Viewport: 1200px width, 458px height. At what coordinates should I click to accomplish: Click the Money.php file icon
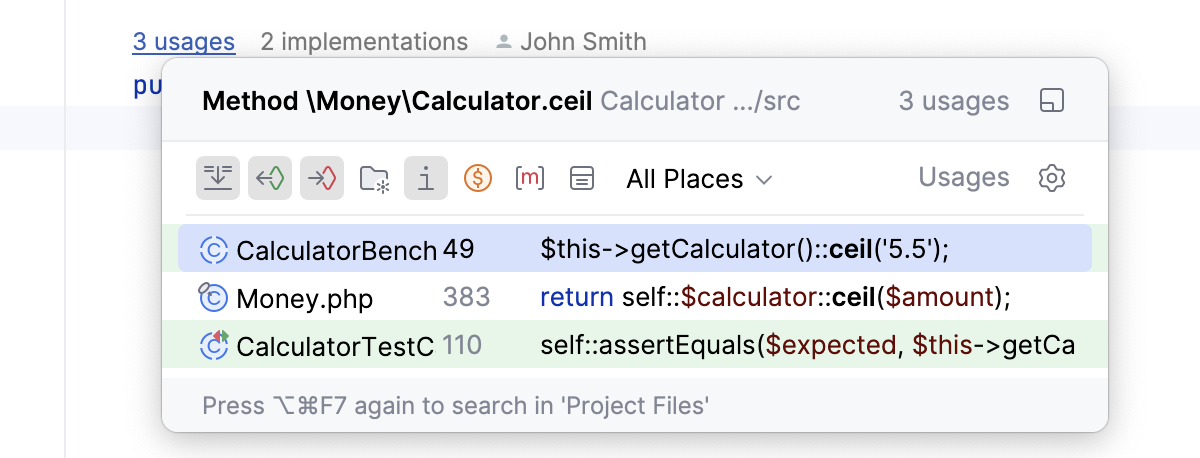[213, 297]
